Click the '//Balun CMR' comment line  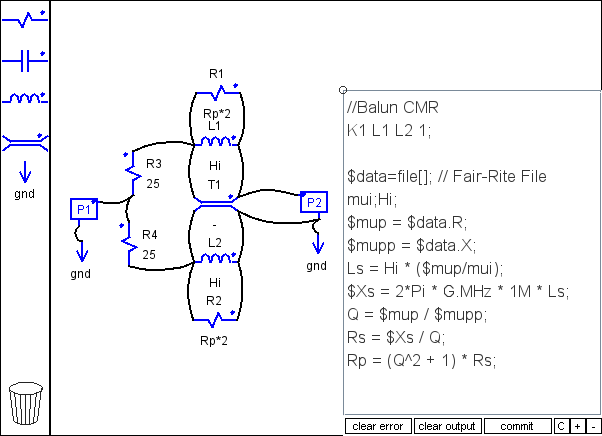pos(392,107)
